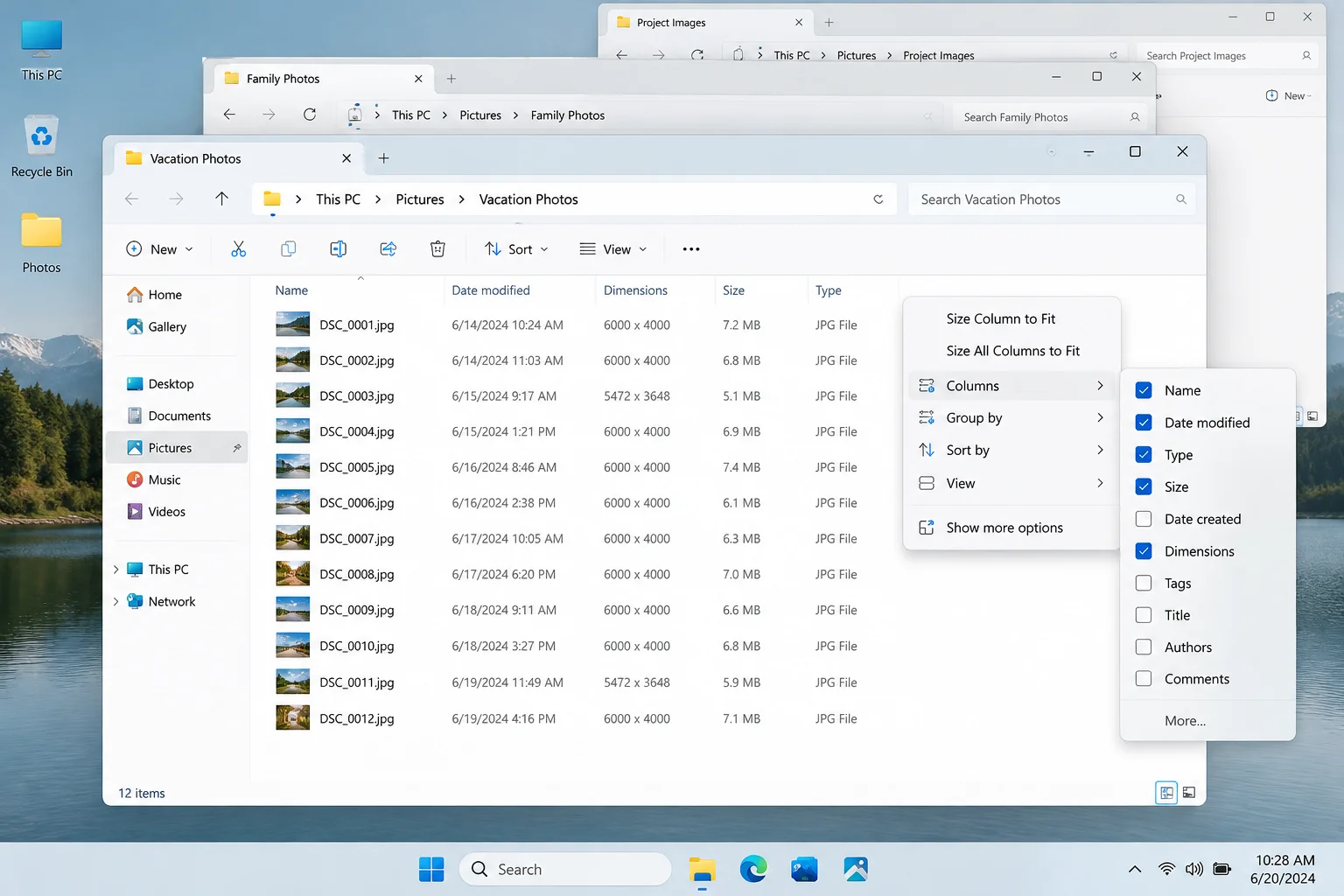Enable the Tags column checkbox

pos(1144,584)
